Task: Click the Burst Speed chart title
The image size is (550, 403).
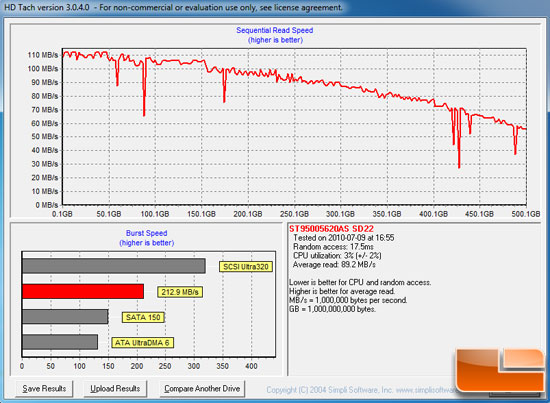Action: pyautogui.click(x=147, y=233)
